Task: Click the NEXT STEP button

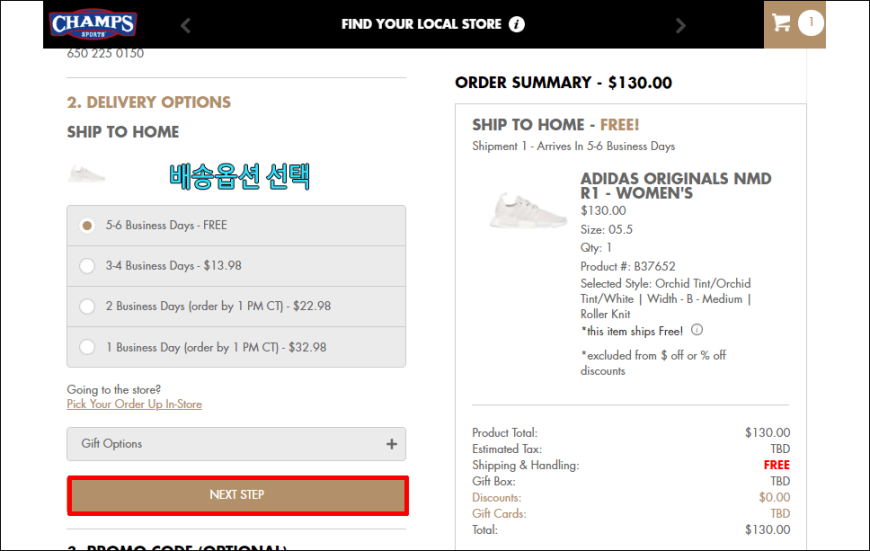Action: coord(238,495)
